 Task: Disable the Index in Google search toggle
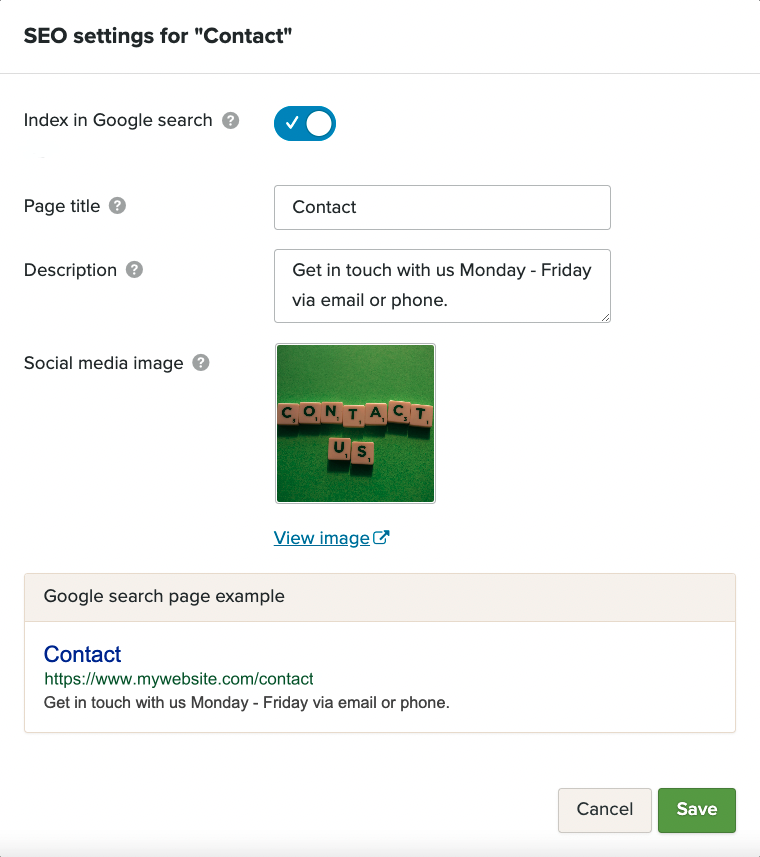pyautogui.click(x=305, y=123)
